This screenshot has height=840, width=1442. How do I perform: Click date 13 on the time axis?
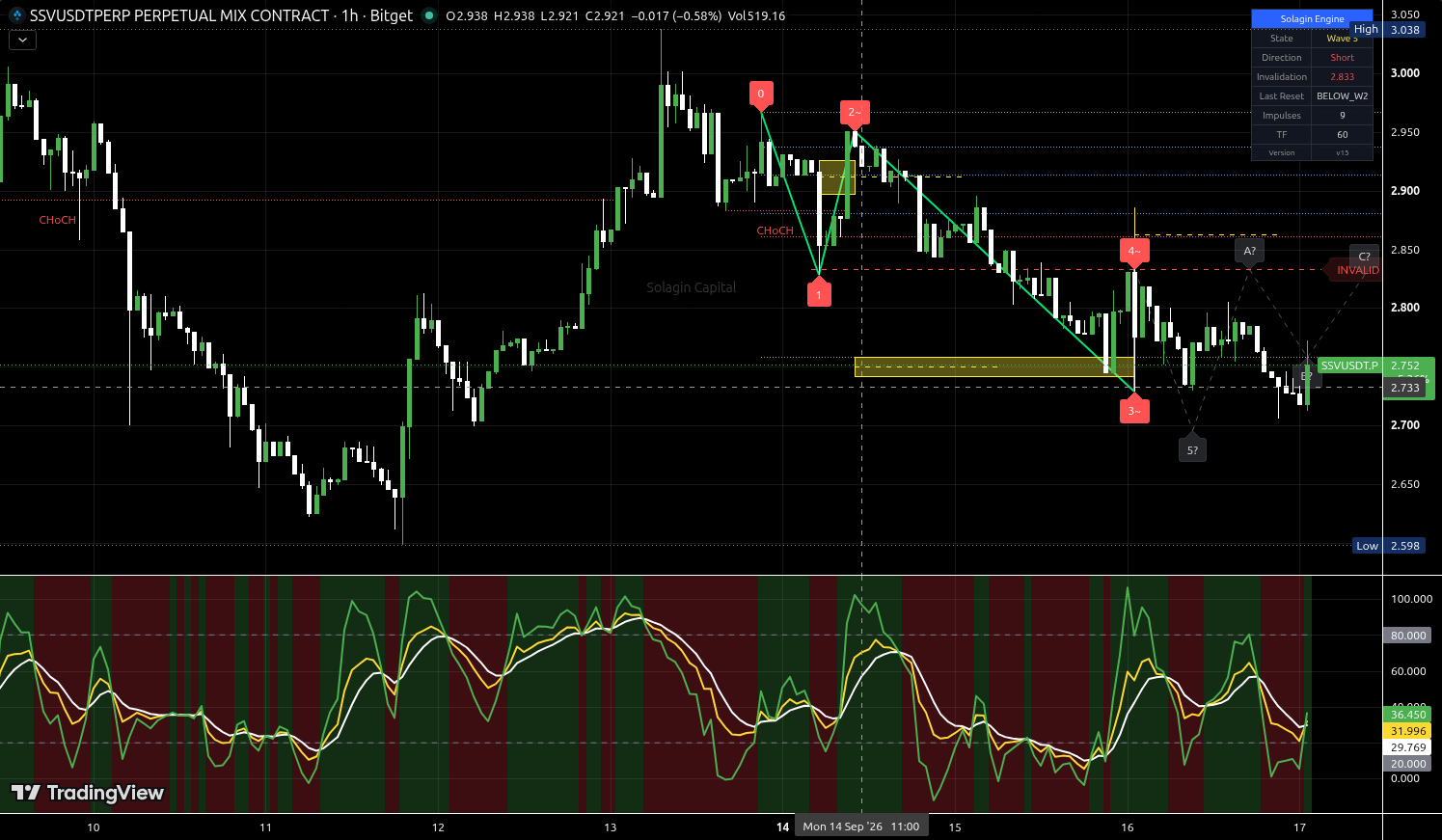click(611, 827)
